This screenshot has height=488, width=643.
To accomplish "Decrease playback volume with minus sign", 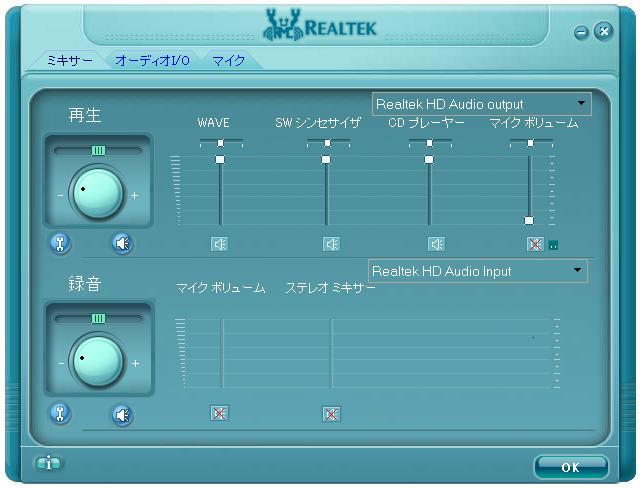I will pos(60,196).
